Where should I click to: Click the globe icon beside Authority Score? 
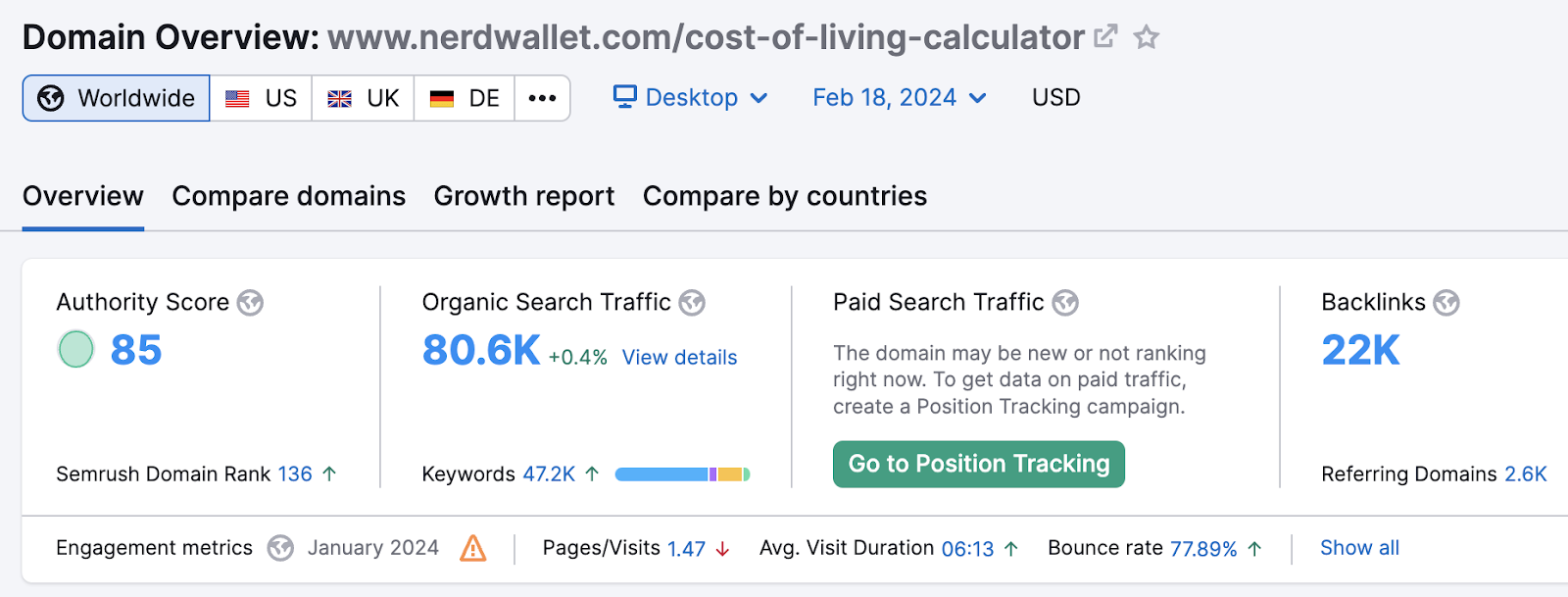(x=251, y=303)
